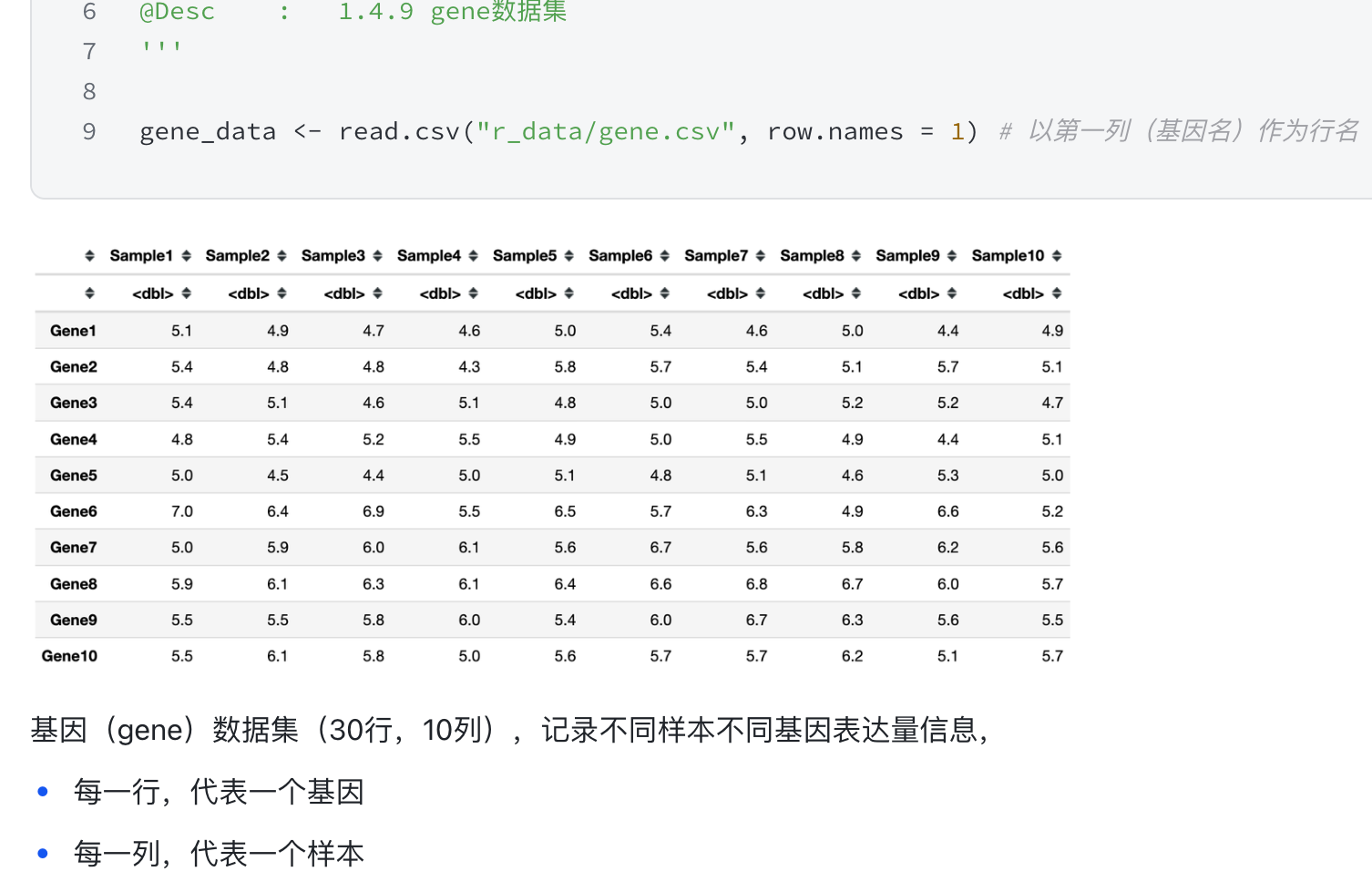
Task: Select the Gene5 row label
Action: click(x=73, y=476)
